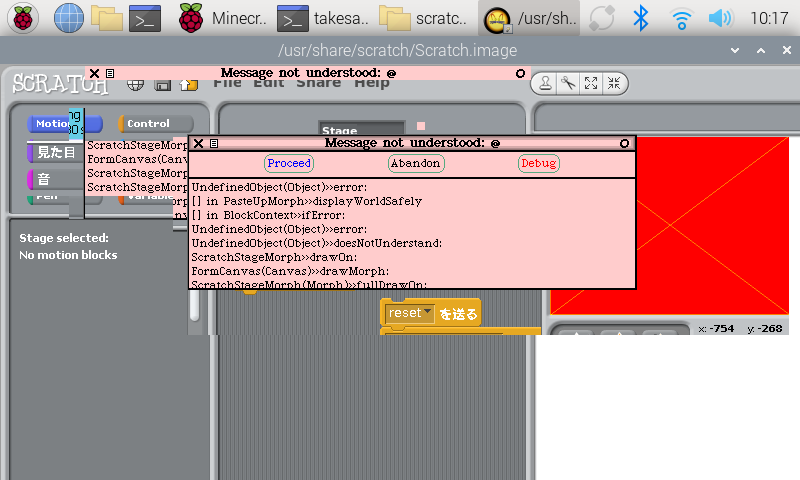800x480 pixels.
Task: Select the grow sprite tool
Action: point(591,83)
